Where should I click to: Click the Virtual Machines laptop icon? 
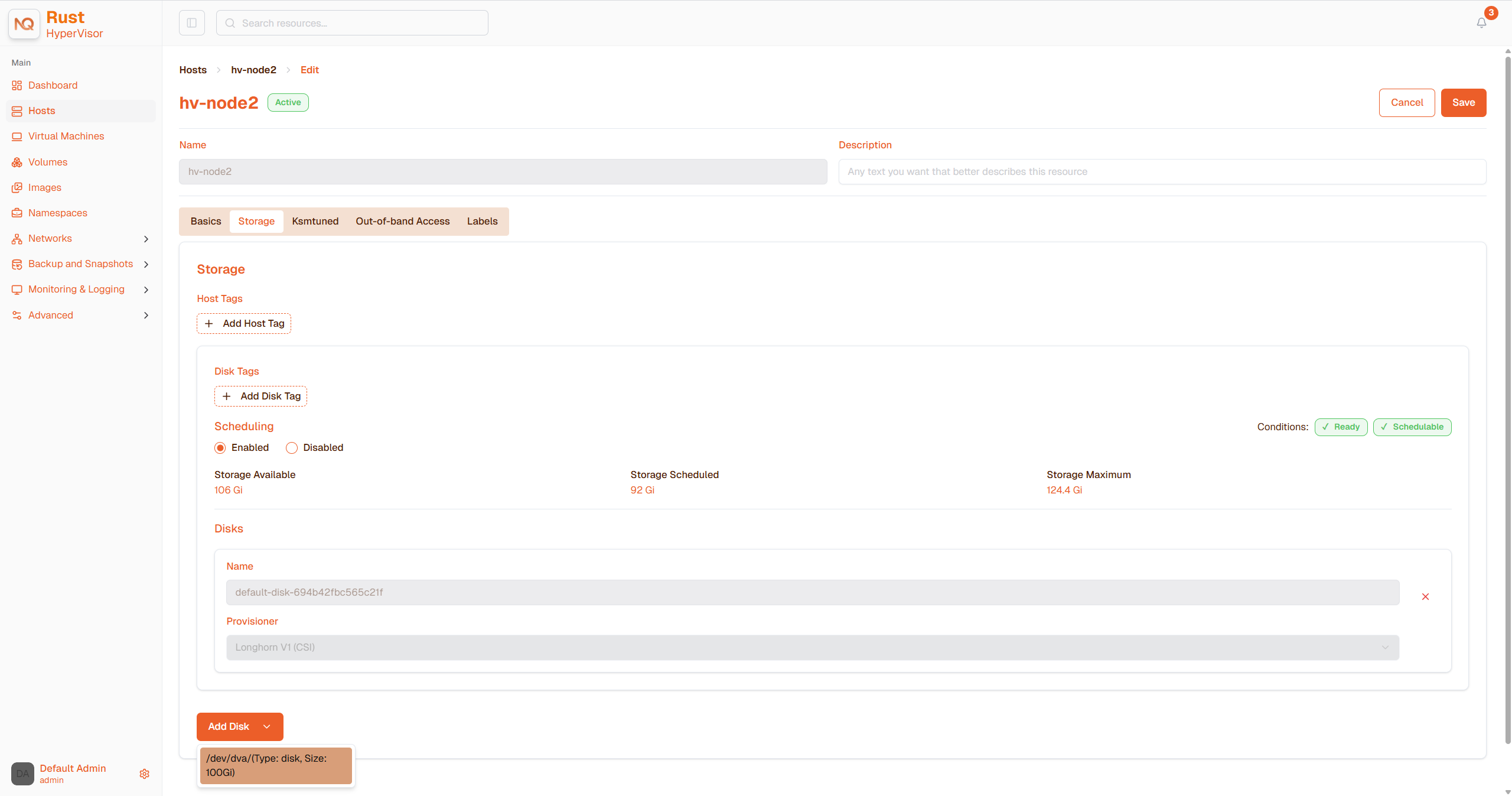click(17, 137)
